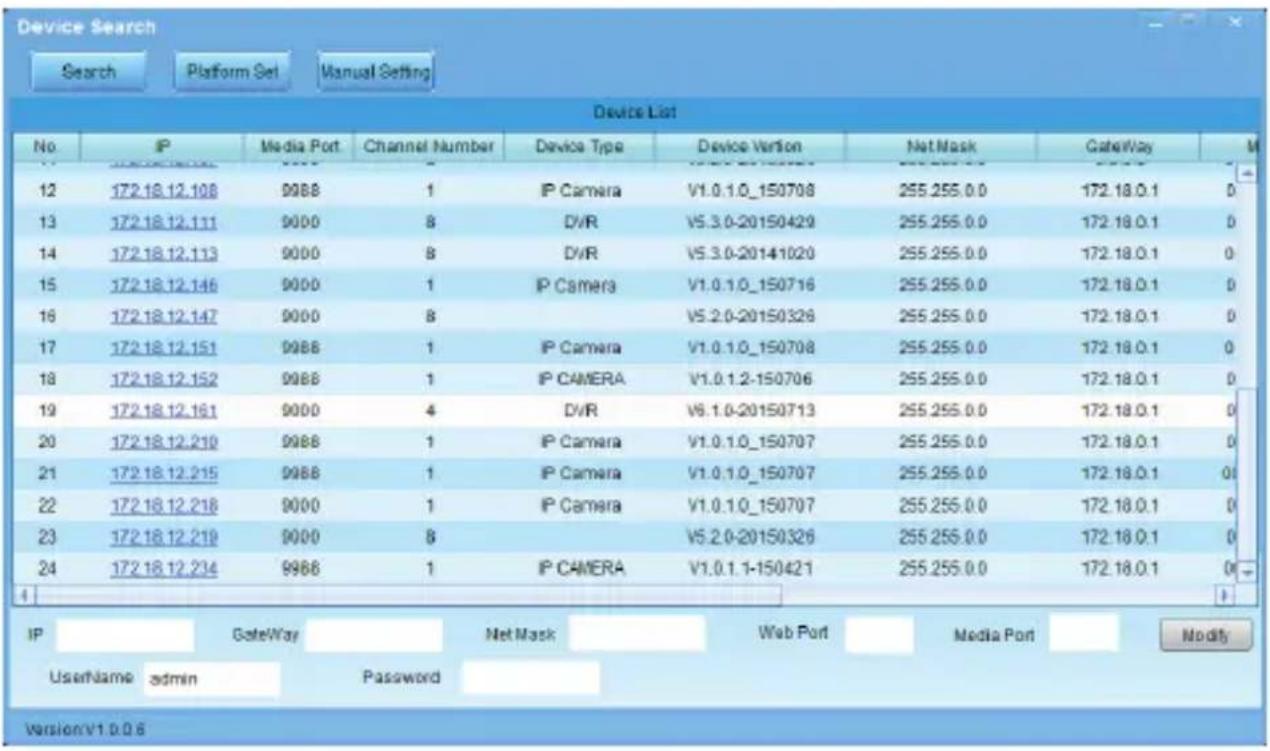Open IP link 172.18.12.152
Viewport: 1270px width, 751px height.
pos(165,379)
